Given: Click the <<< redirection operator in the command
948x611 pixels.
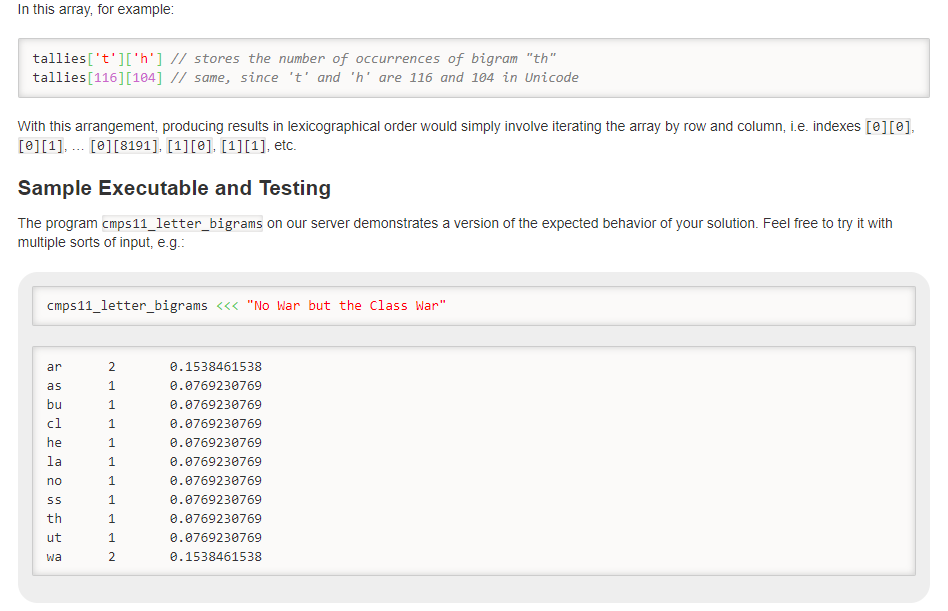Looking at the screenshot, I should tap(228, 305).
